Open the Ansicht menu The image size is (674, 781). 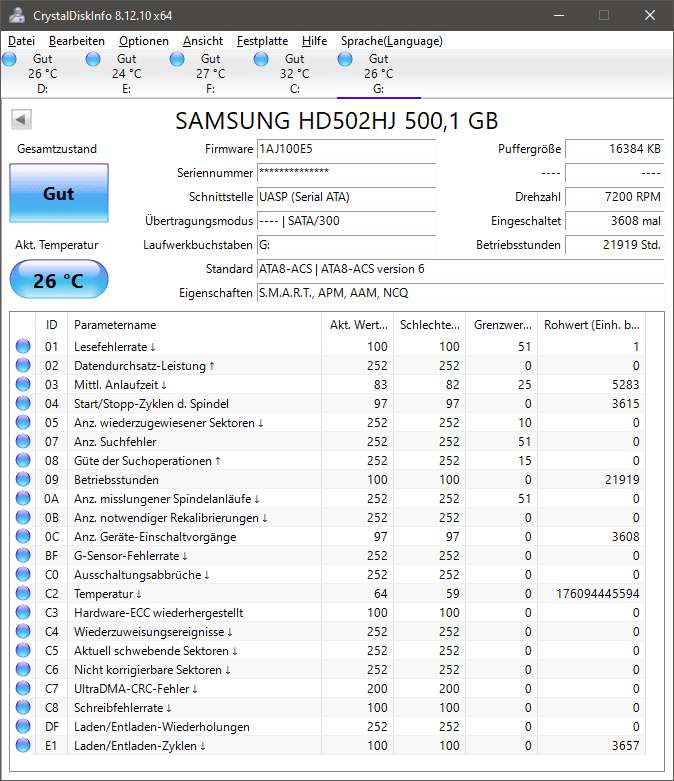click(x=203, y=41)
